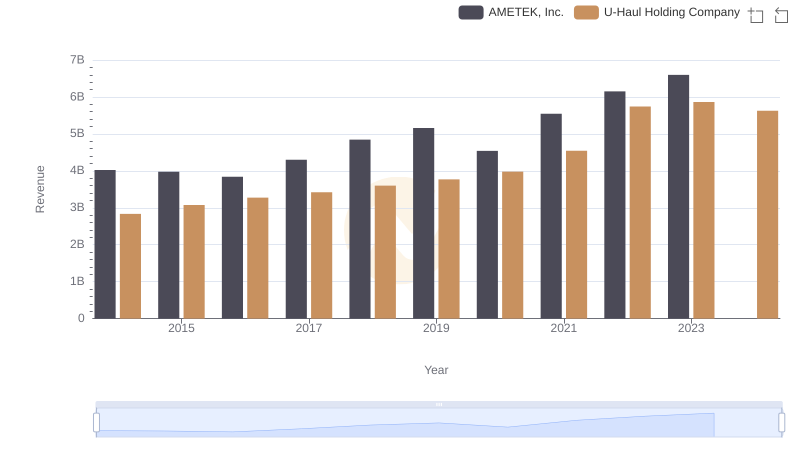Click the zoom area select icon

click(x=756, y=15)
